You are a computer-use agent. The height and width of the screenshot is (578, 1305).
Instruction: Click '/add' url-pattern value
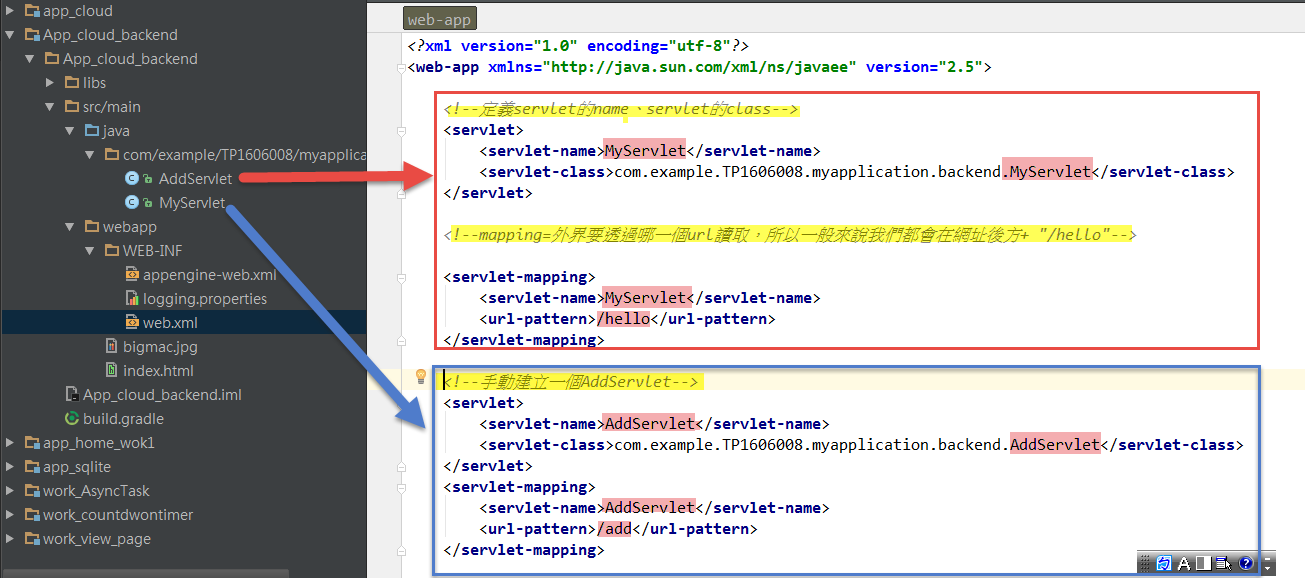[x=614, y=529]
